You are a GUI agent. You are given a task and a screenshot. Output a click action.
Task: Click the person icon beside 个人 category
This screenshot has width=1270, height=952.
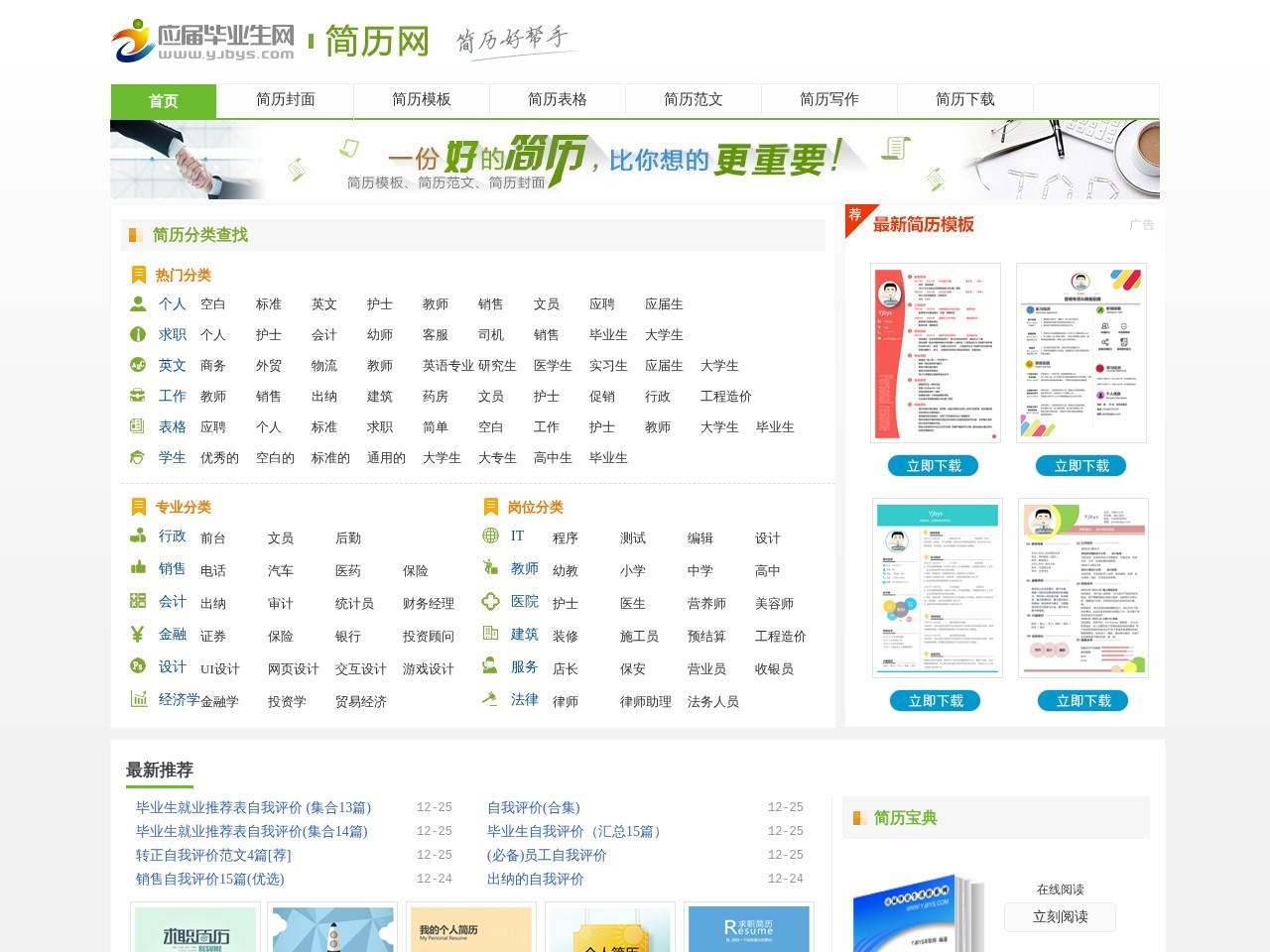138,303
